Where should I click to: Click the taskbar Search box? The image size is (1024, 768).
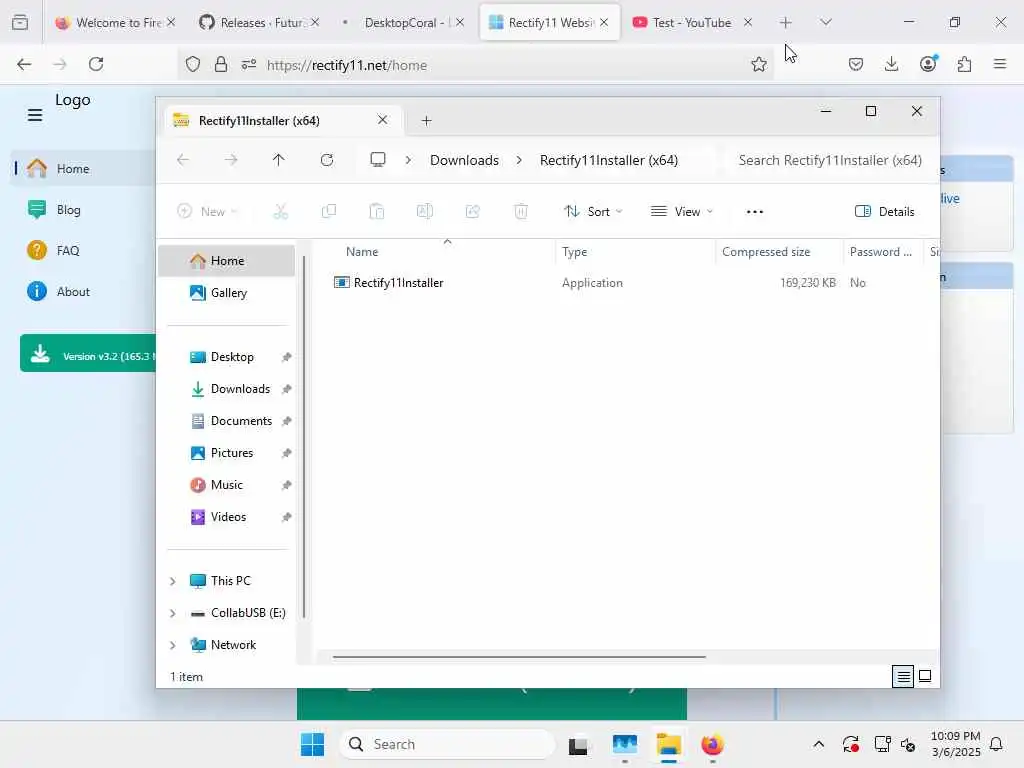447,744
